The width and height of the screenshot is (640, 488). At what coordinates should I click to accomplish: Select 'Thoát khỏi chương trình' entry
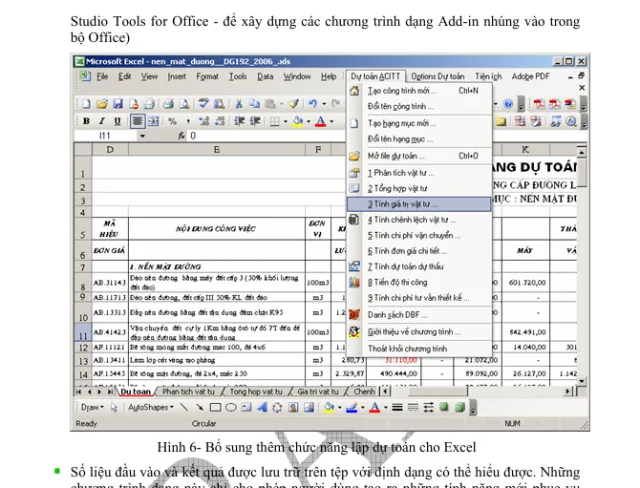(x=419, y=349)
